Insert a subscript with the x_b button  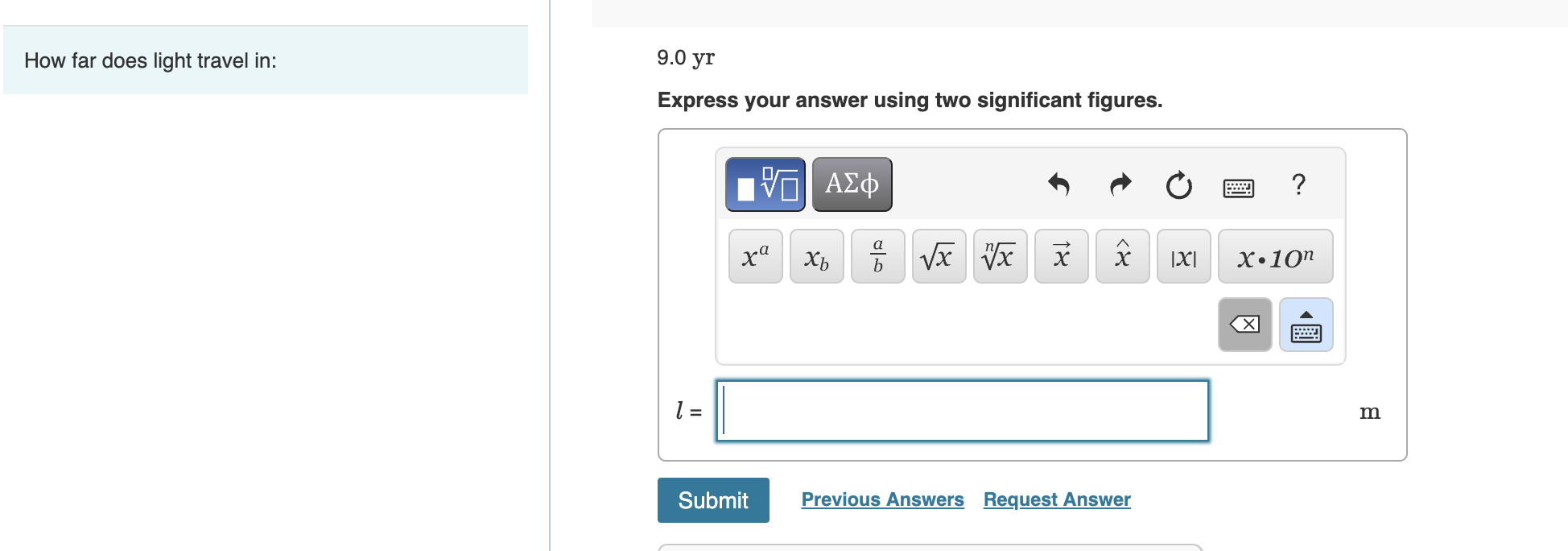coord(815,256)
